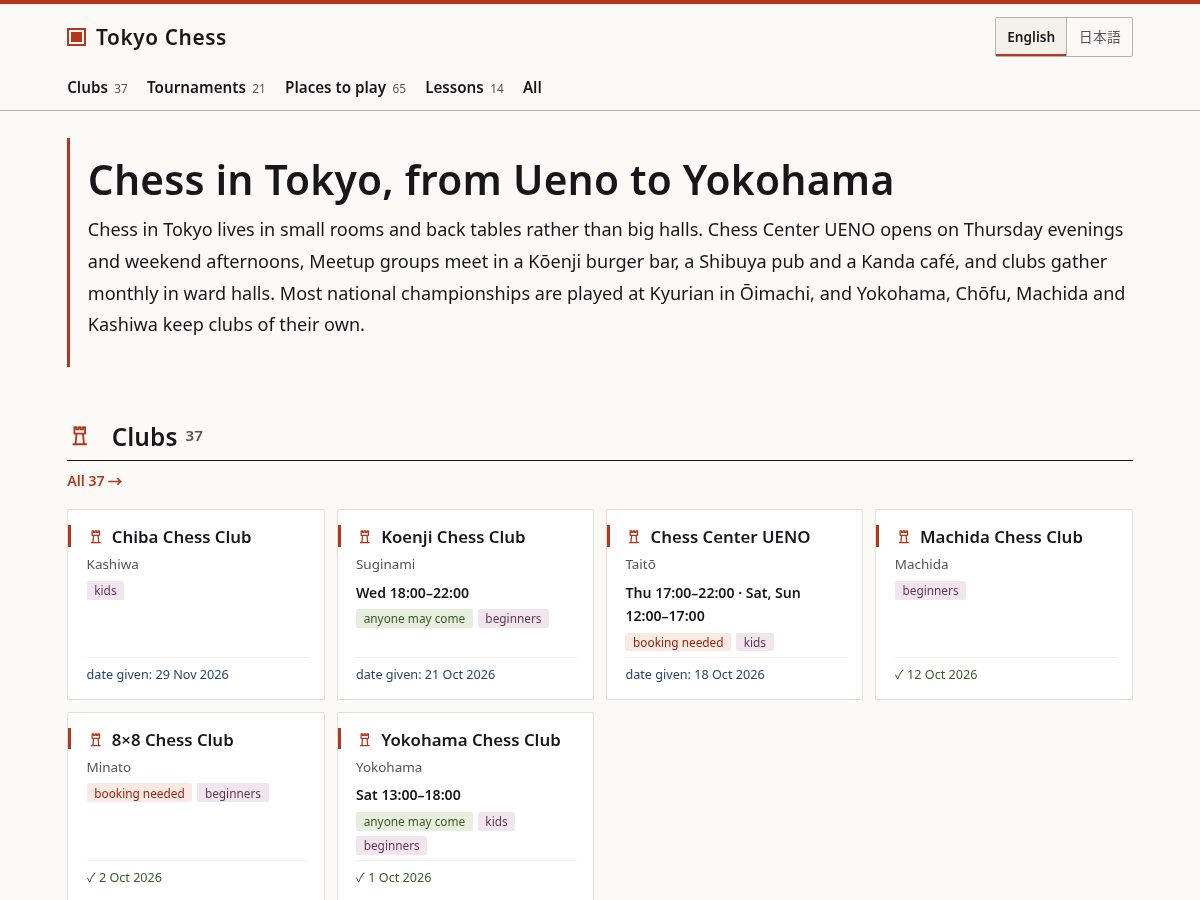The height and width of the screenshot is (900, 1200).
Task: Click the Clubs section heading
Action: (144, 437)
